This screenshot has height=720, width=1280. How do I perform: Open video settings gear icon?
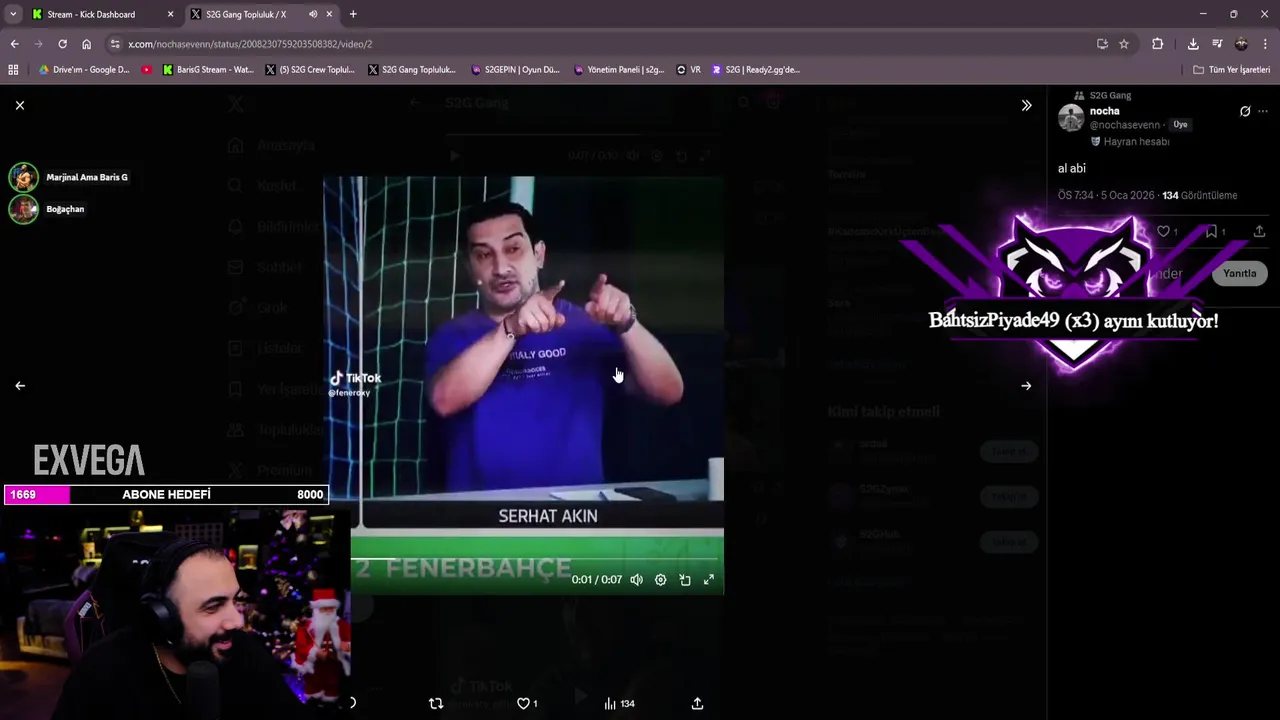coord(660,580)
